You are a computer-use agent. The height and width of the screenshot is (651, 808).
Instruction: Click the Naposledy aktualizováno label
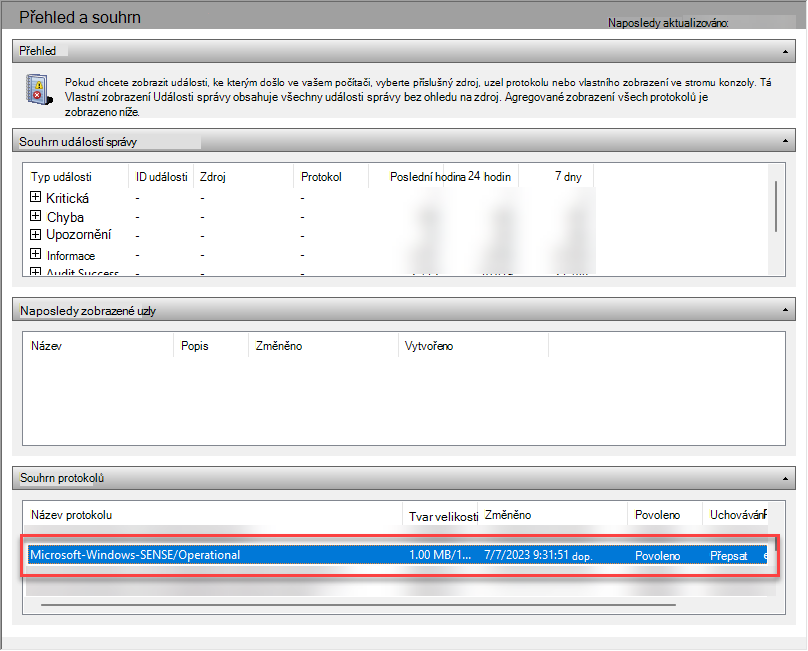668,23
